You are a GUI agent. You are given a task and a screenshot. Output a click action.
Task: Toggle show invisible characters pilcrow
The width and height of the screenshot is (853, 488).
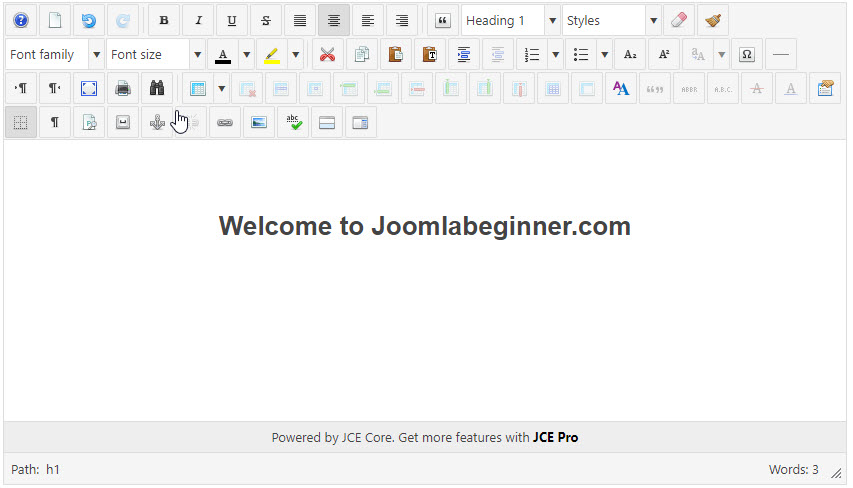pos(55,122)
